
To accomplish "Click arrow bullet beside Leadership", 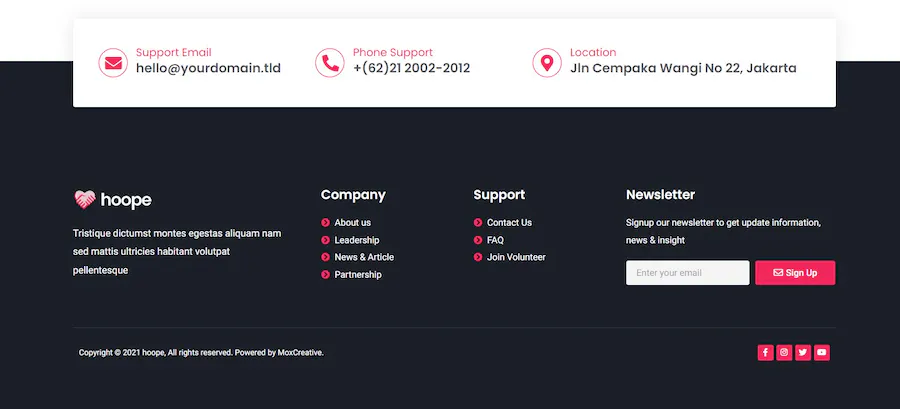I will 325,240.
